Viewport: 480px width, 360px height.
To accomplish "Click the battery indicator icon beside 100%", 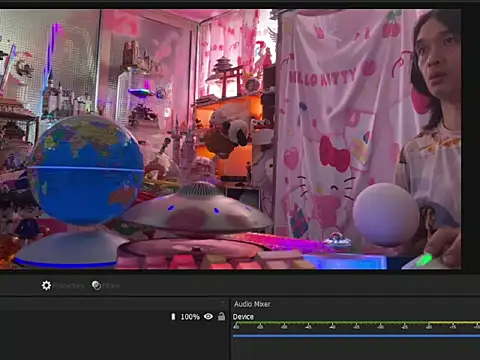I will coord(173,316).
